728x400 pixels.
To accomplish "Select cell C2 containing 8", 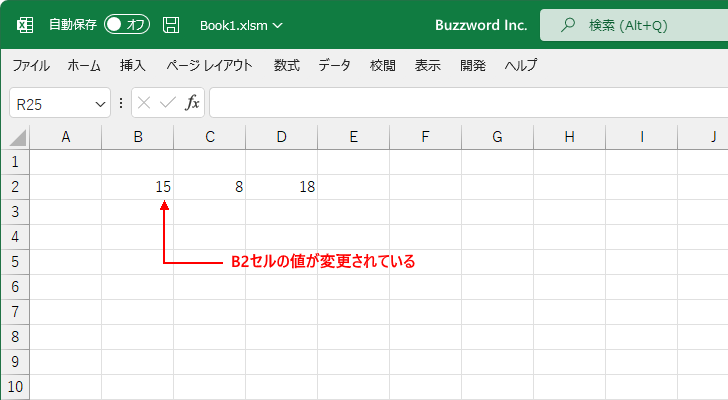I will pyautogui.click(x=210, y=187).
